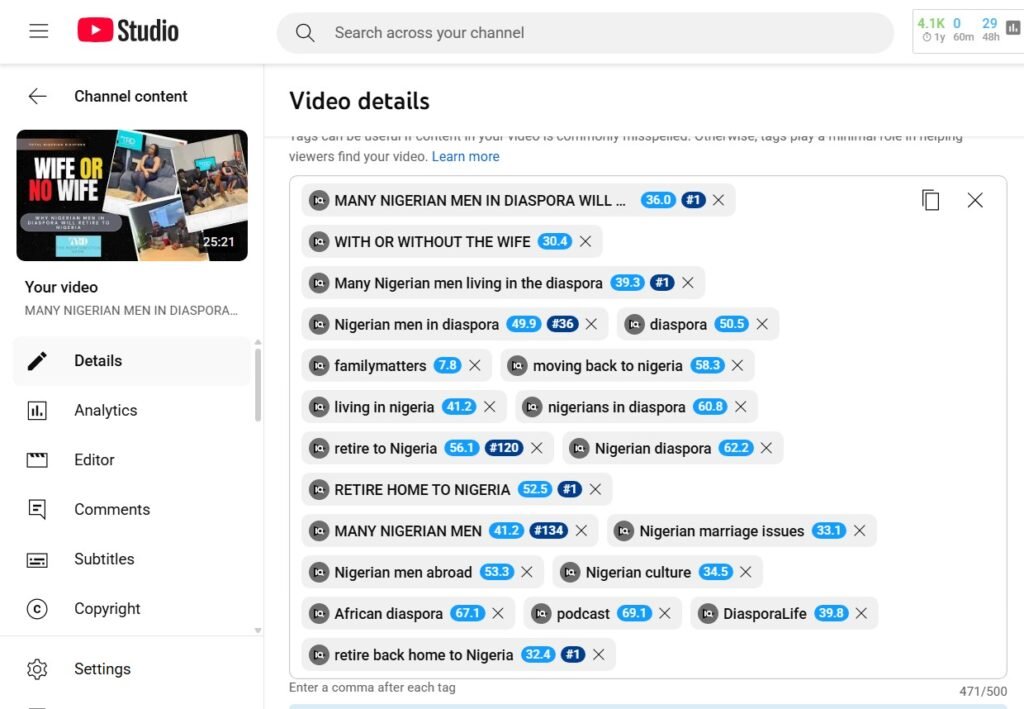Remove the 'familymatters' tag
The width and height of the screenshot is (1024, 709).
[x=475, y=366]
